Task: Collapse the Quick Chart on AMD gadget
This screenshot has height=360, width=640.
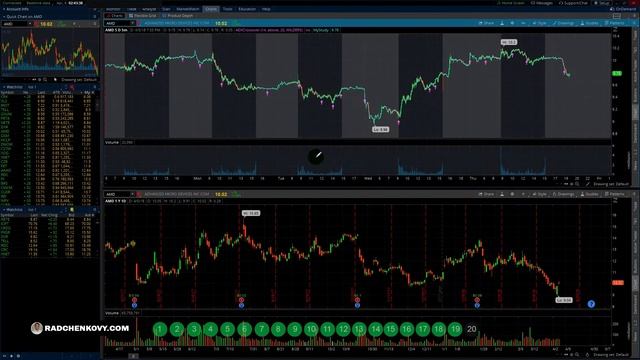Action: tap(4, 17)
